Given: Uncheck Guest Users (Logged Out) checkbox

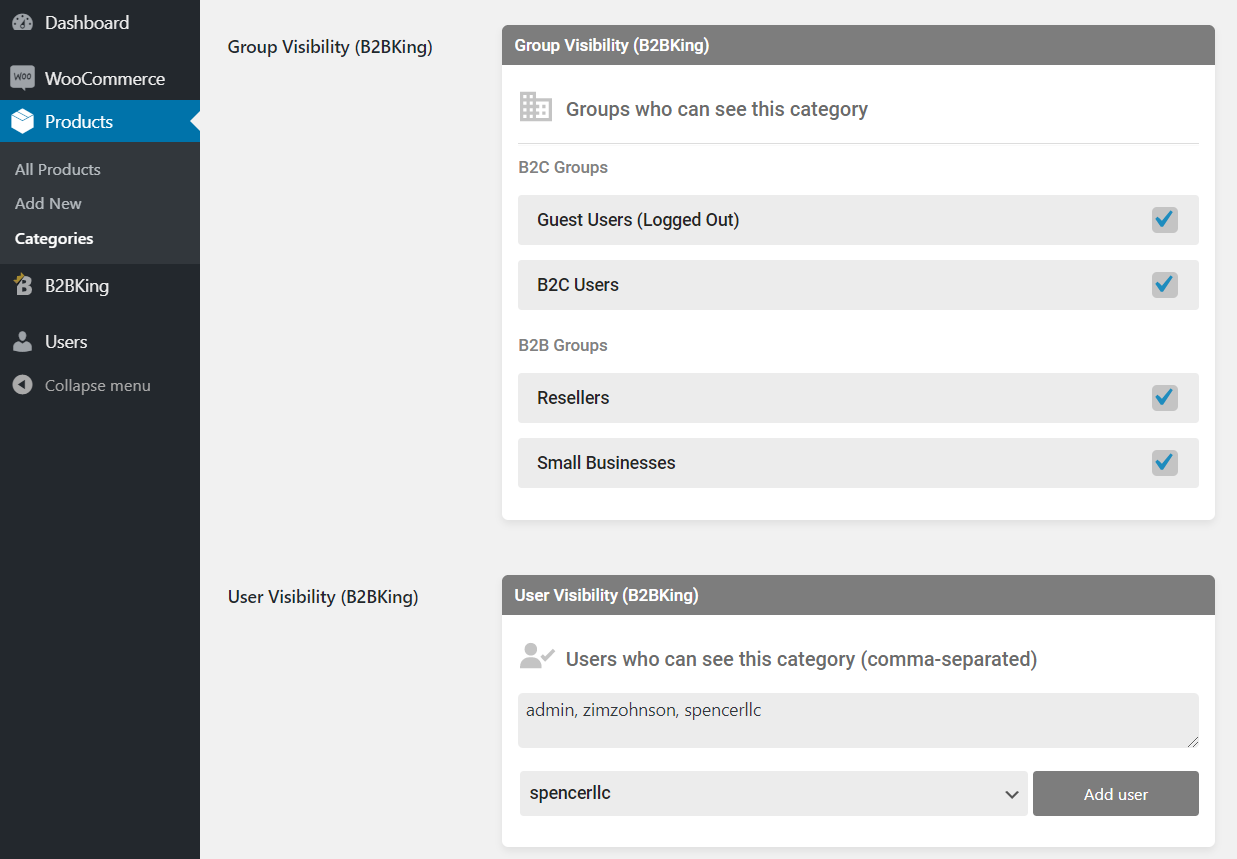Looking at the screenshot, I should (x=1164, y=220).
